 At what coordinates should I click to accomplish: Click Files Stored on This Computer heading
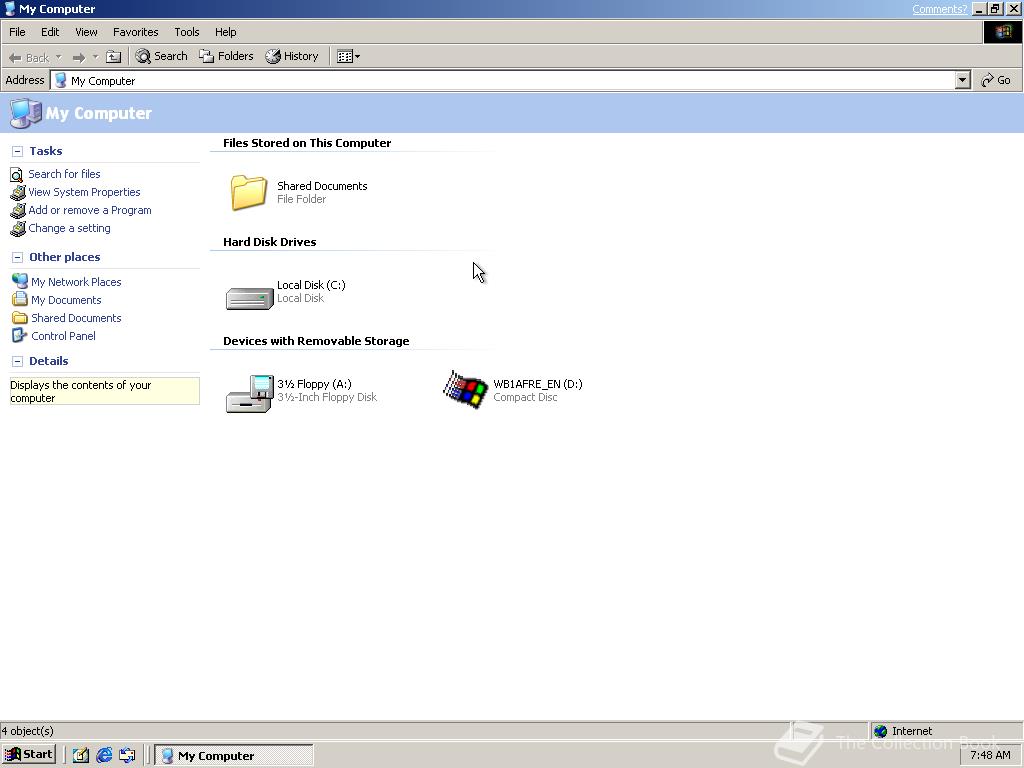(x=307, y=143)
